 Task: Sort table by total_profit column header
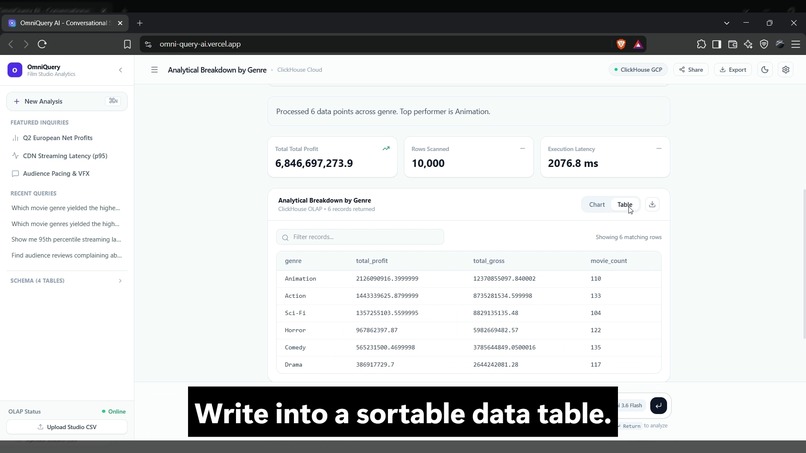[372, 261]
